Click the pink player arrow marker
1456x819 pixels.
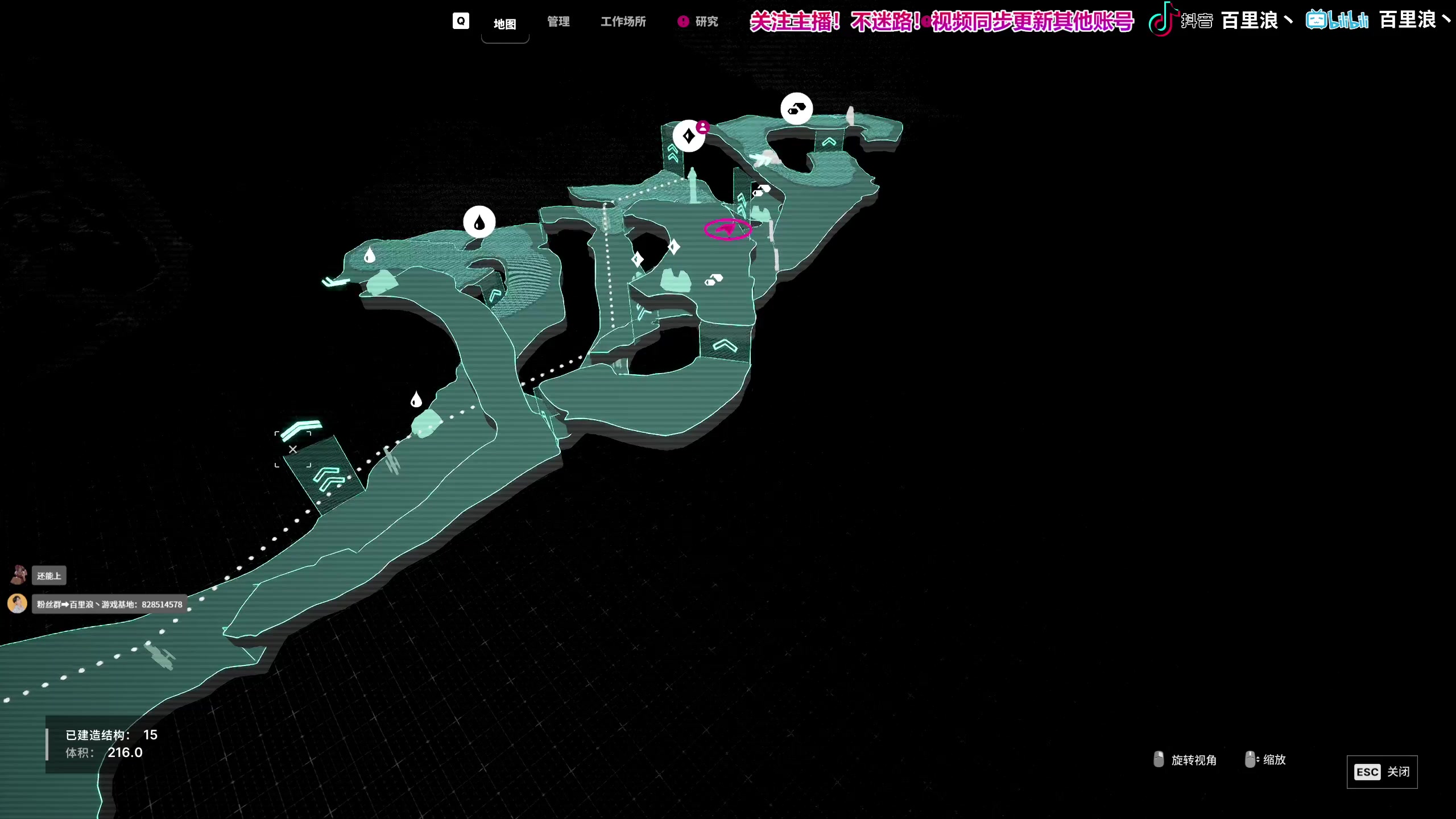point(728,229)
